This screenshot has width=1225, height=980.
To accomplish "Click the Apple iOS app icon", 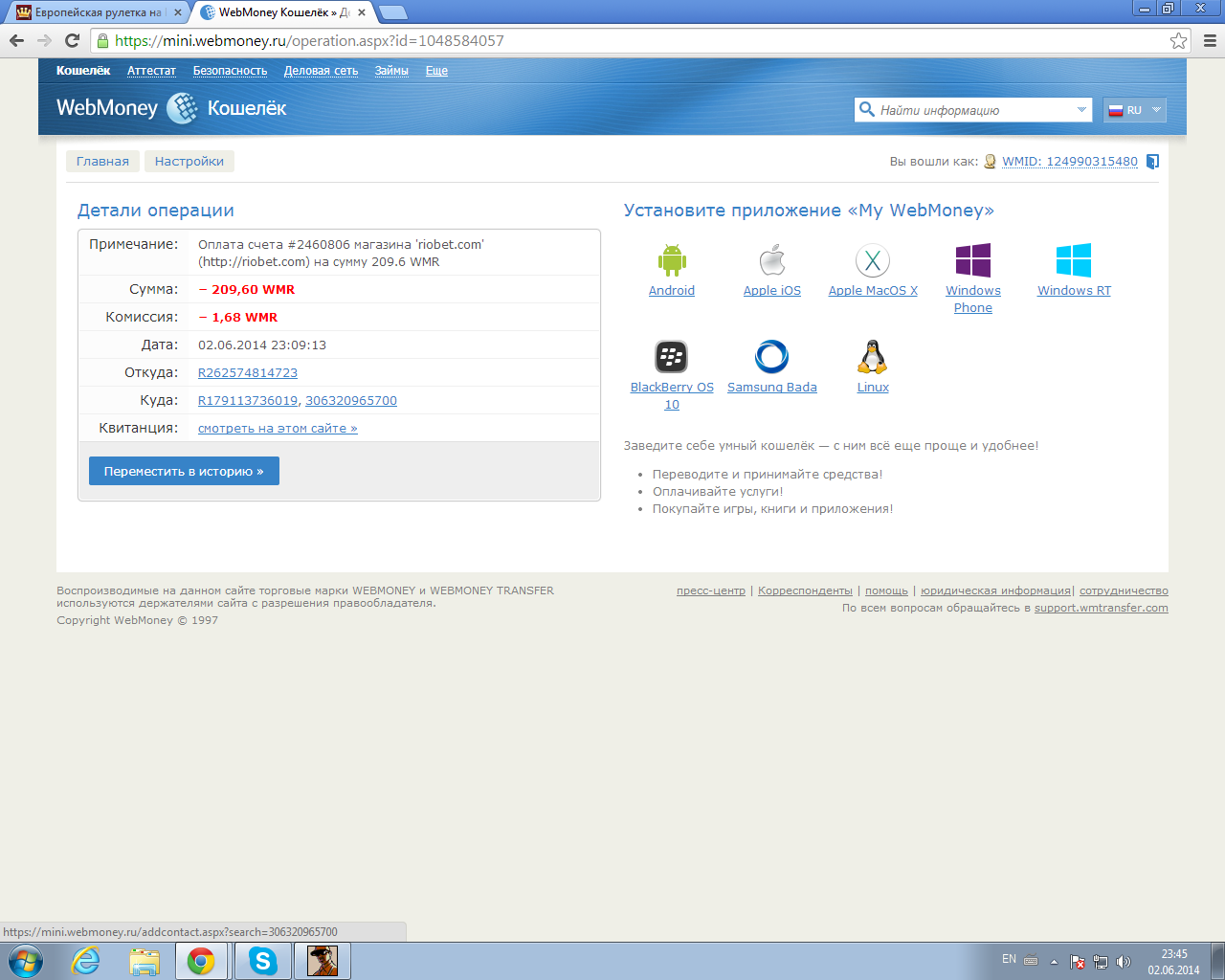I will tap(772, 260).
